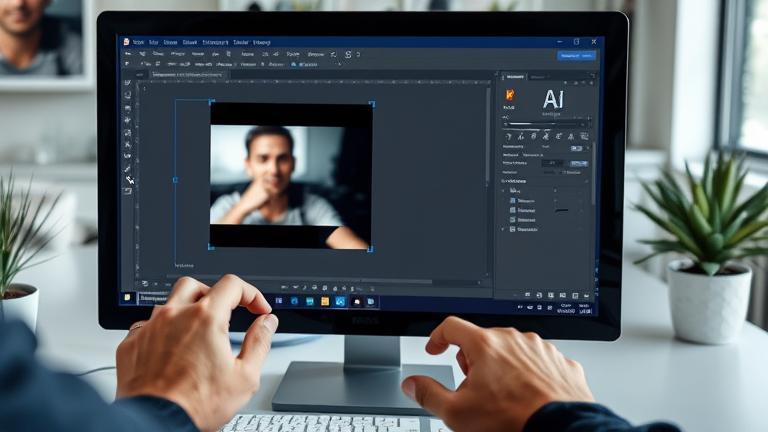This screenshot has height=432, width=768.
Task: Select the second layer row in the layers list
Action: [x=545, y=201]
